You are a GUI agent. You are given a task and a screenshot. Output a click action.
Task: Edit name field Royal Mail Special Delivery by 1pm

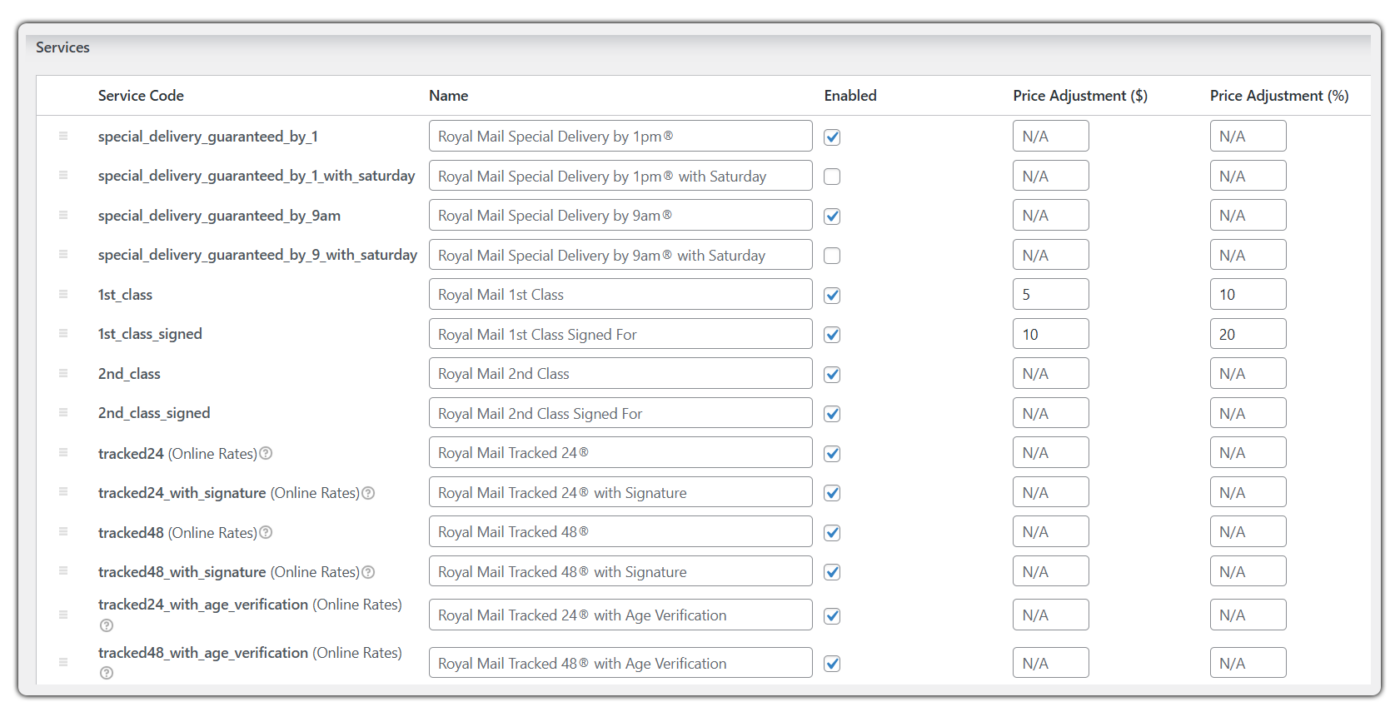point(621,136)
